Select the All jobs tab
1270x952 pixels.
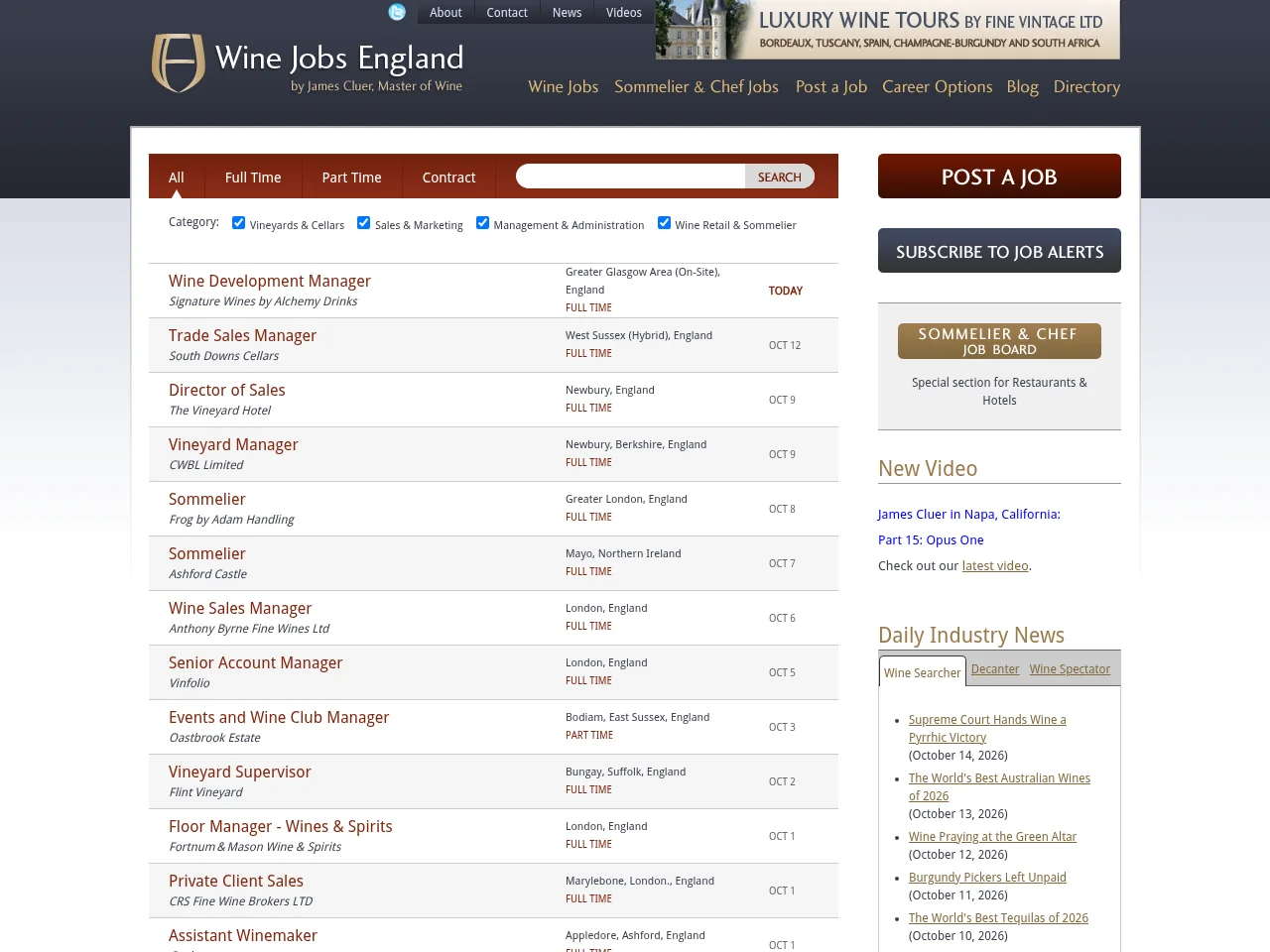coord(177,178)
